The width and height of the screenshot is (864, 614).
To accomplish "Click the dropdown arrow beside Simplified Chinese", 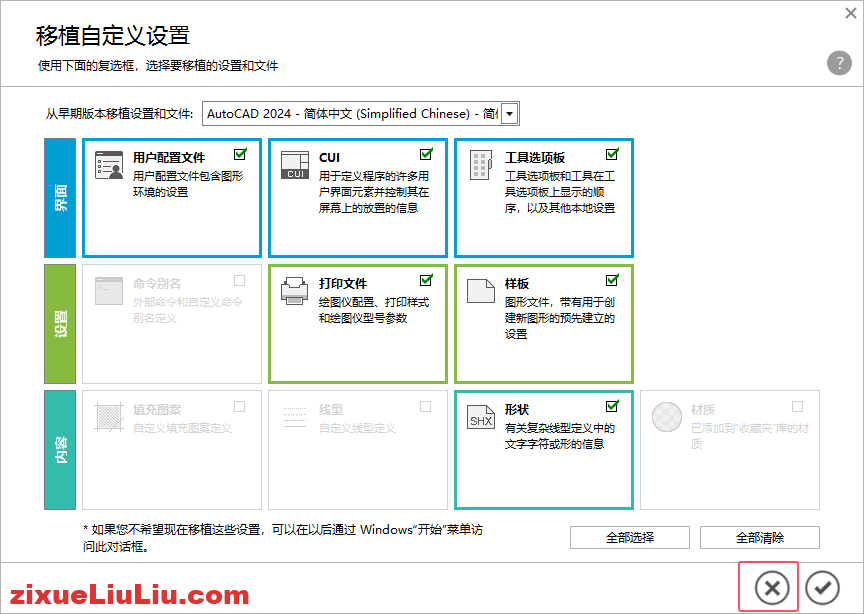I will (x=509, y=113).
